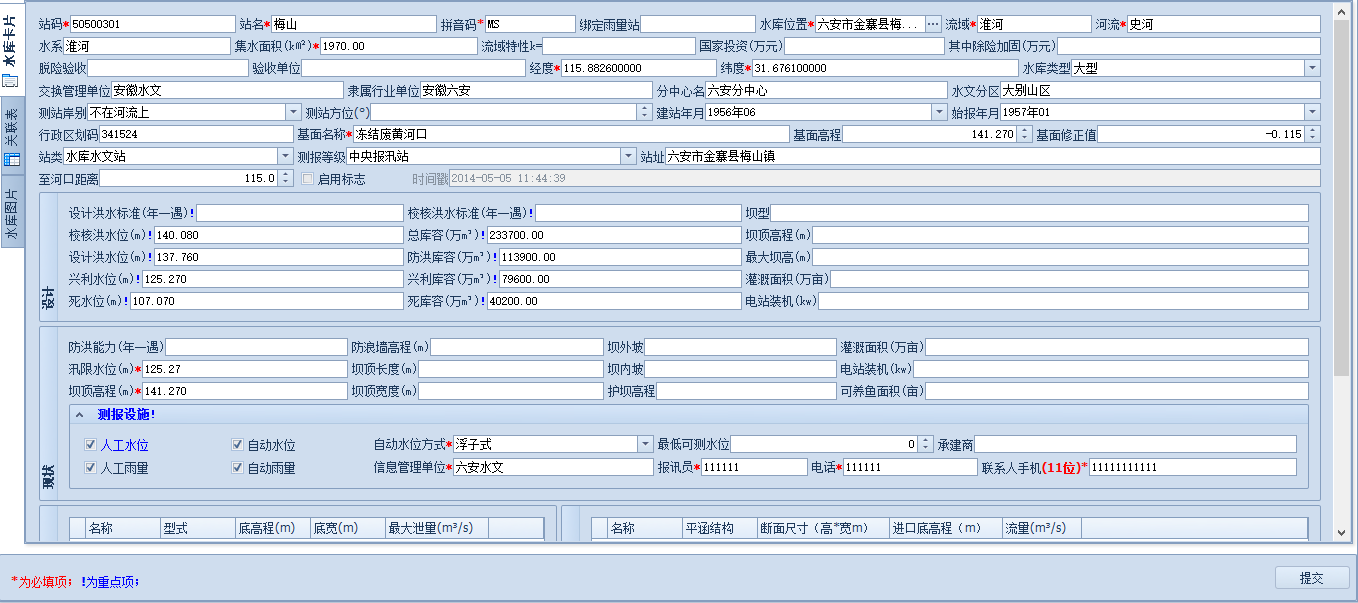Uncheck the 人工水位 checkbox
This screenshot has height=603, width=1358.
point(91,445)
